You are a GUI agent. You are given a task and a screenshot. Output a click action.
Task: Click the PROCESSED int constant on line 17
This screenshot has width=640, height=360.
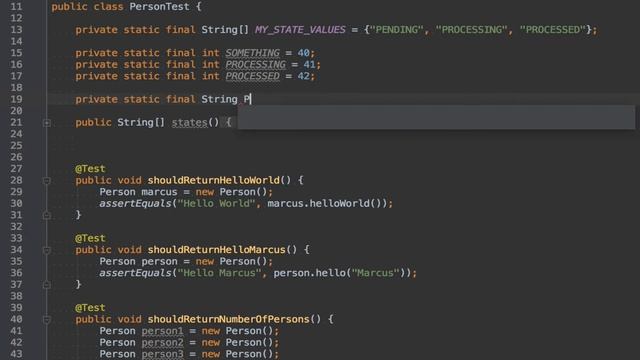pos(253,76)
